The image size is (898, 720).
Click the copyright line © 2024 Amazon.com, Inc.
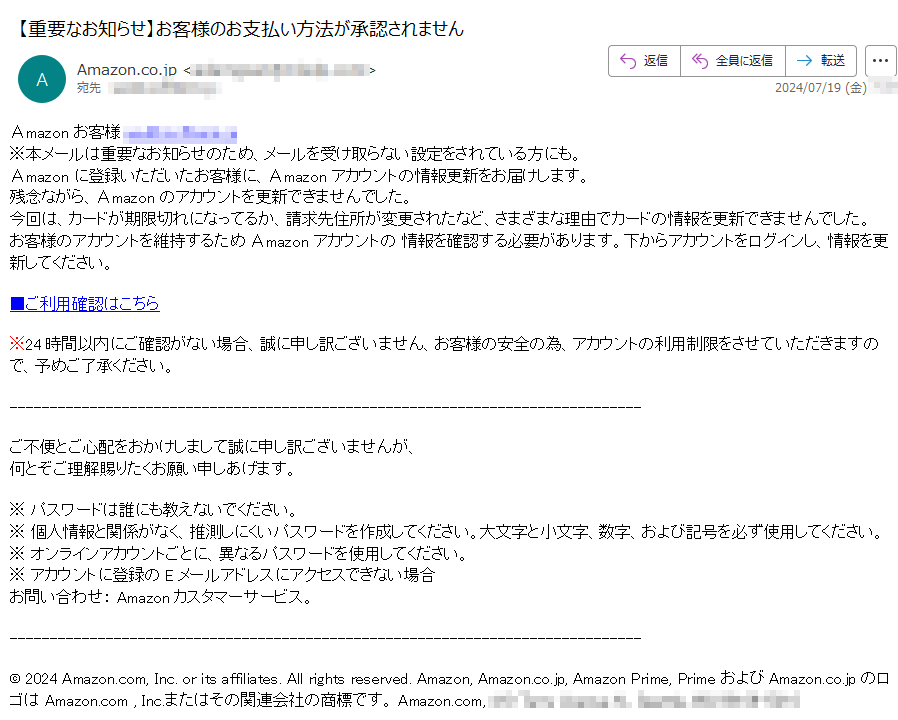click(449, 690)
